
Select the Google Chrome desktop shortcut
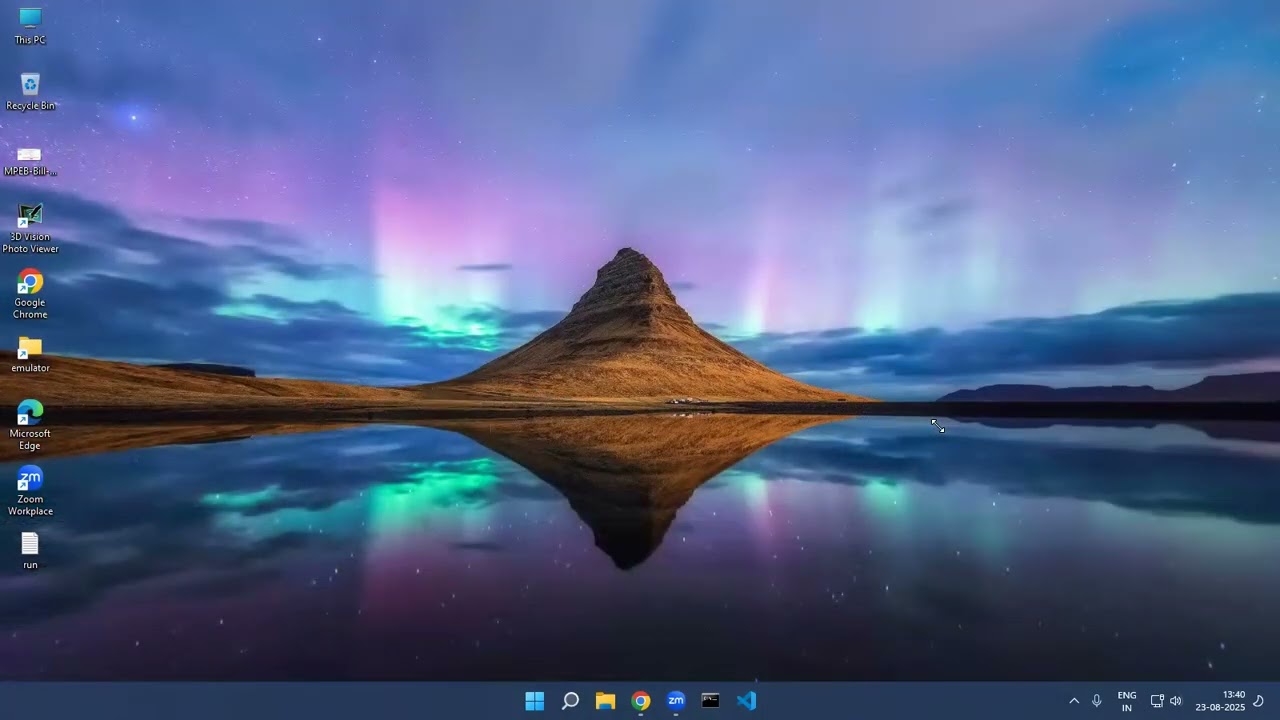coord(30,295)
